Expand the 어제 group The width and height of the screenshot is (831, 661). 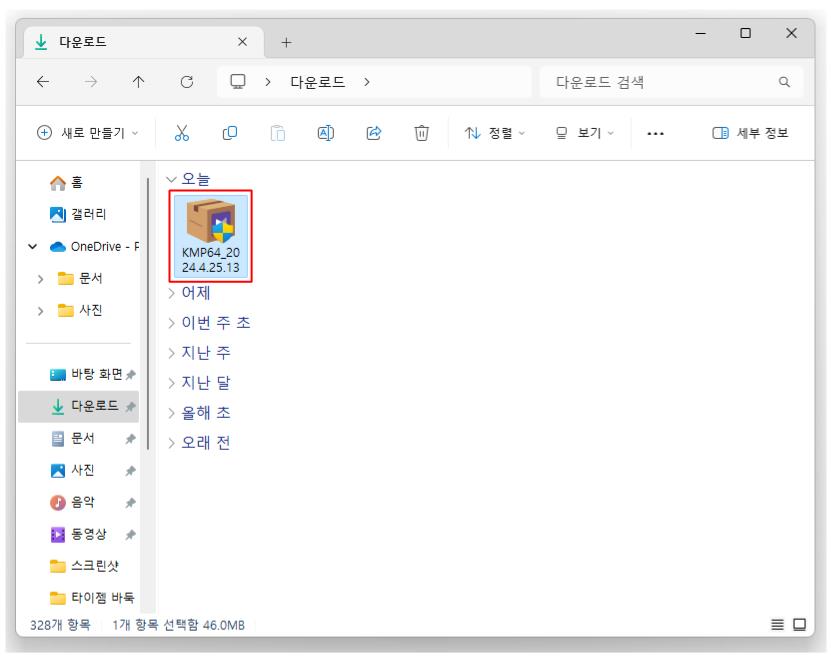(x=171, y=293)
